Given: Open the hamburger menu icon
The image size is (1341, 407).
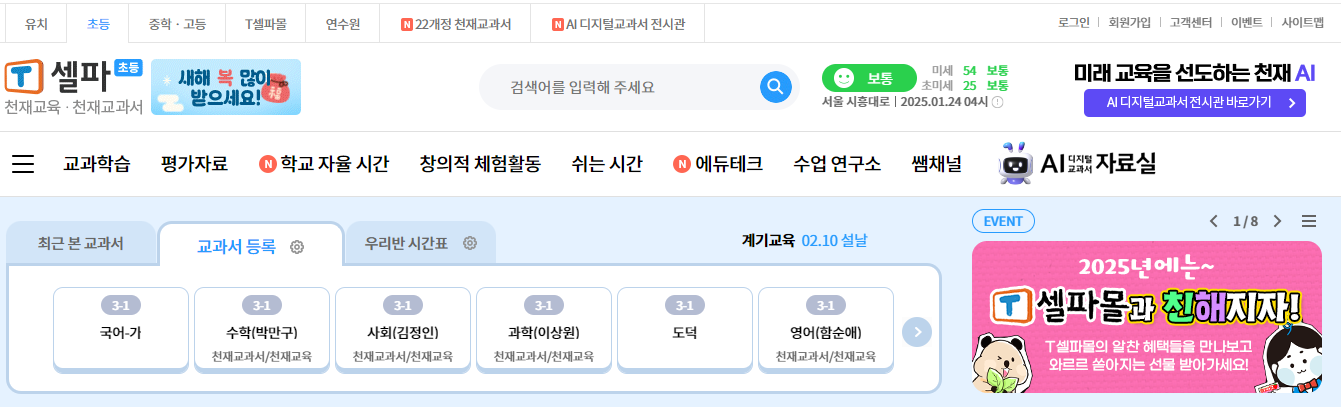Looking at the screenshot, I should point(23,164).
